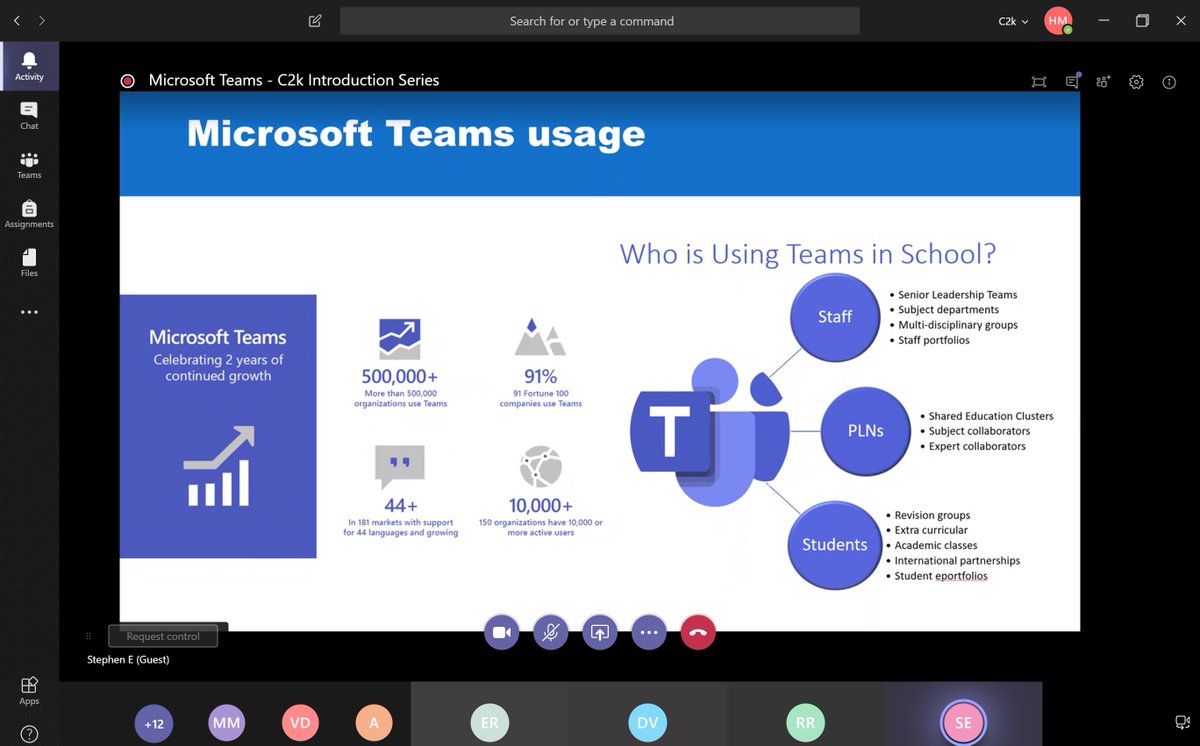1200x746 pixels.
Task: Open Assignments in the left sidebar
Action: click(x=29, y=213)
